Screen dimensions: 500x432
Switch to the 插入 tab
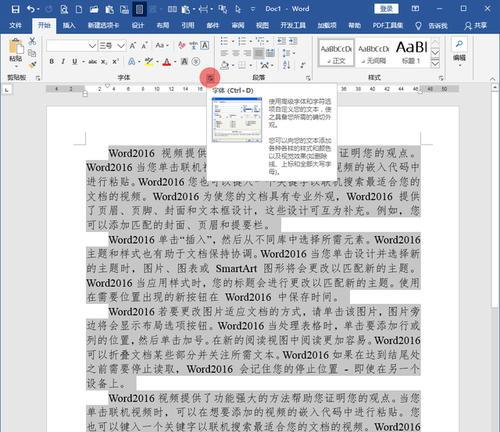69,25
